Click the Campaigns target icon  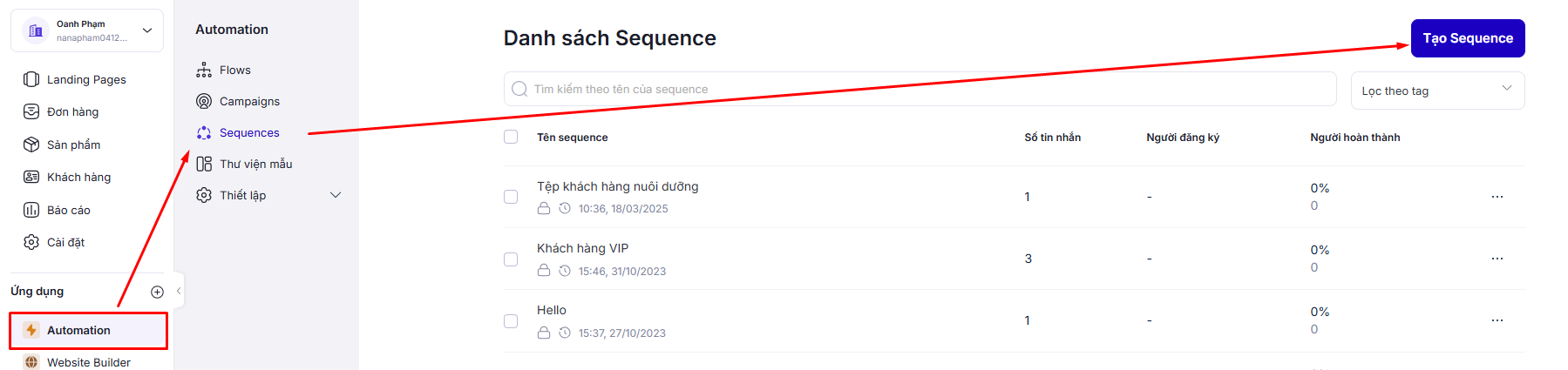204,101
